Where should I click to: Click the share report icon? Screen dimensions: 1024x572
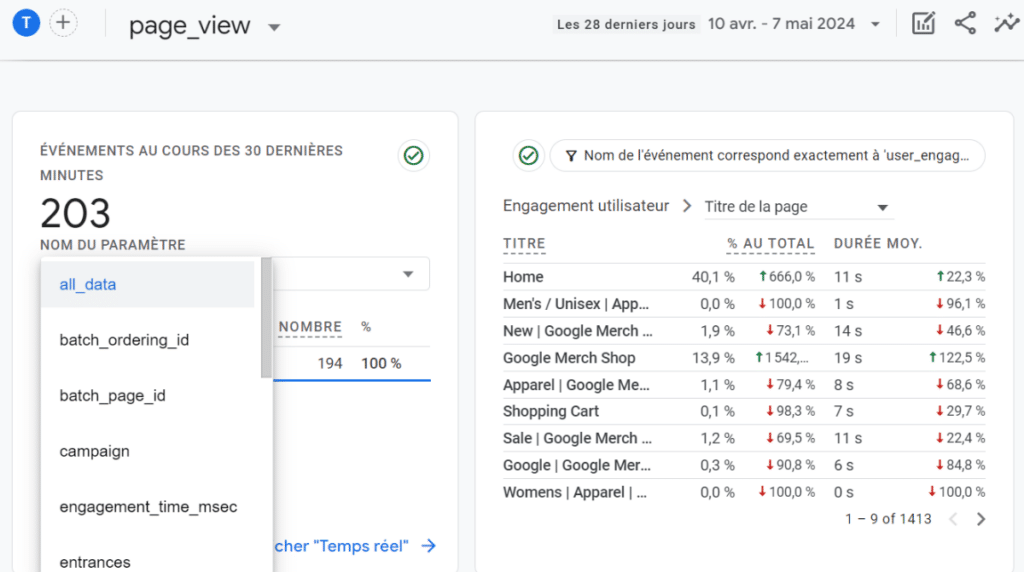tap(965, 24)
